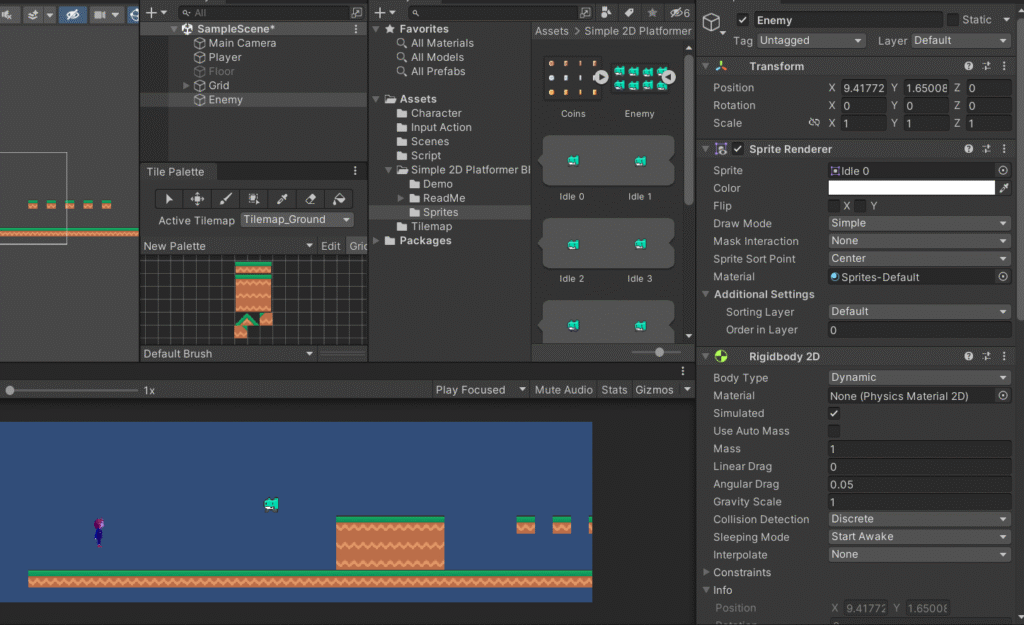Open the Body Type dropdown
The image size is (1024, 625).
coord(919,378)
